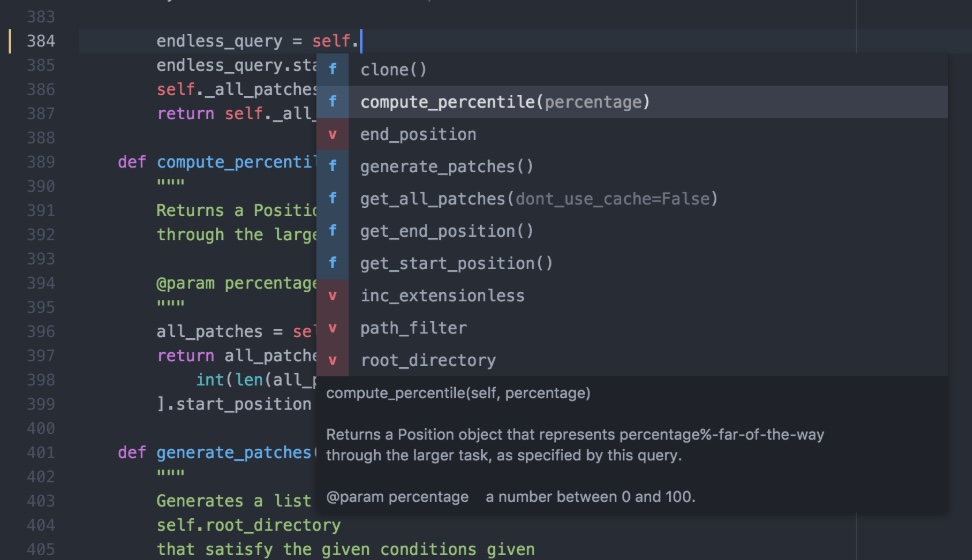
Task: Click the function icon next to get_all_patches
Action: 332,199
